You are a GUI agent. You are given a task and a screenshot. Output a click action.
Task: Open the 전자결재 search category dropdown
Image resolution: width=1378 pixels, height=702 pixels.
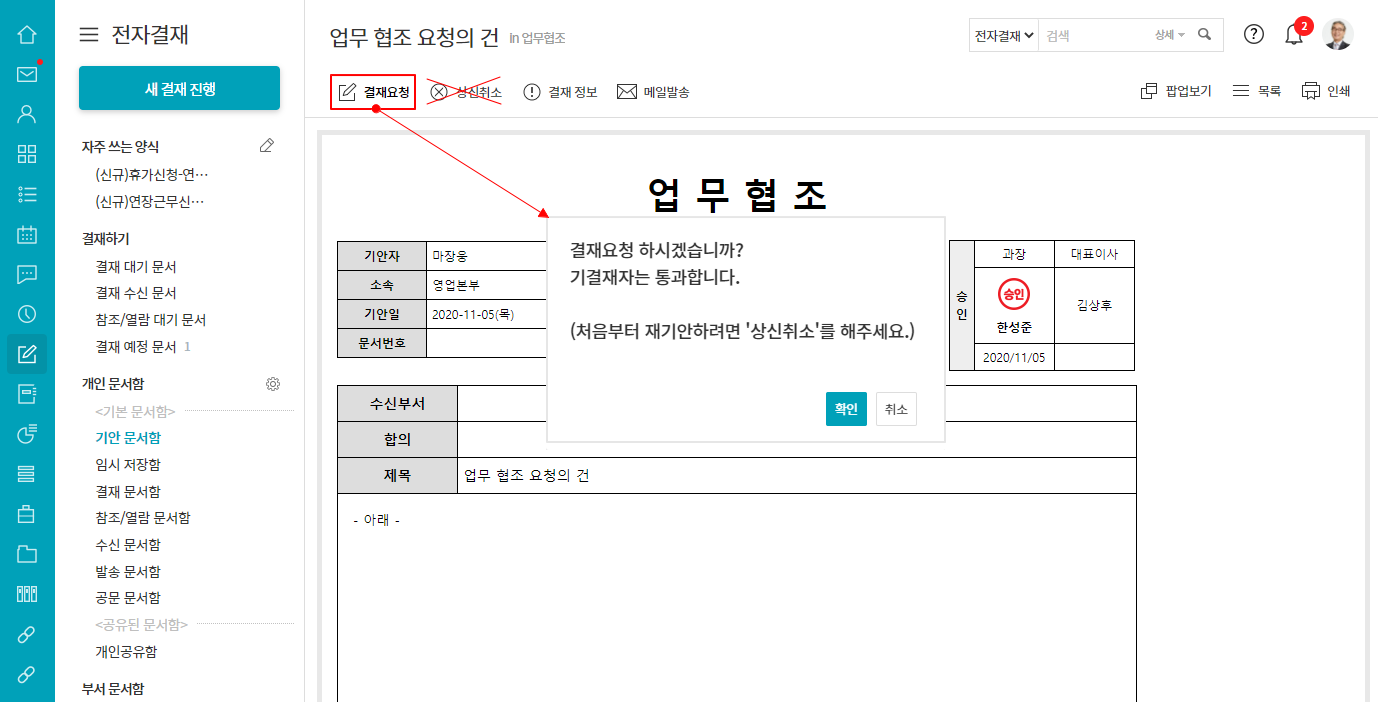point(1003,35)
